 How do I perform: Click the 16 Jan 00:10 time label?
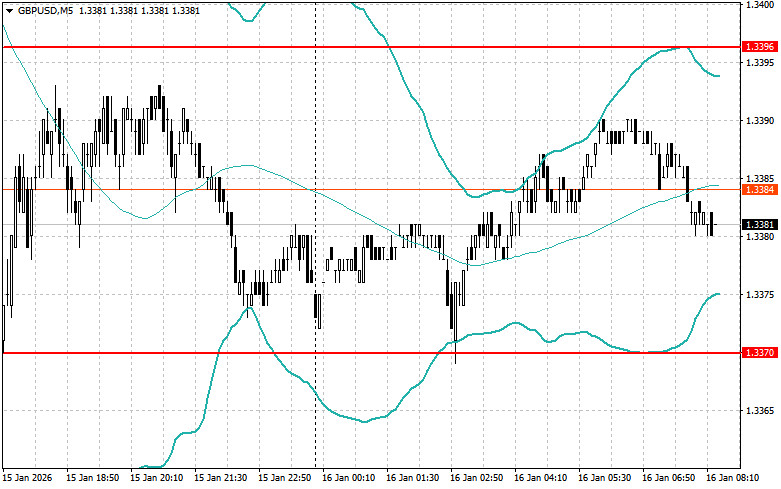pyautogui.click(x=349, y=478)
